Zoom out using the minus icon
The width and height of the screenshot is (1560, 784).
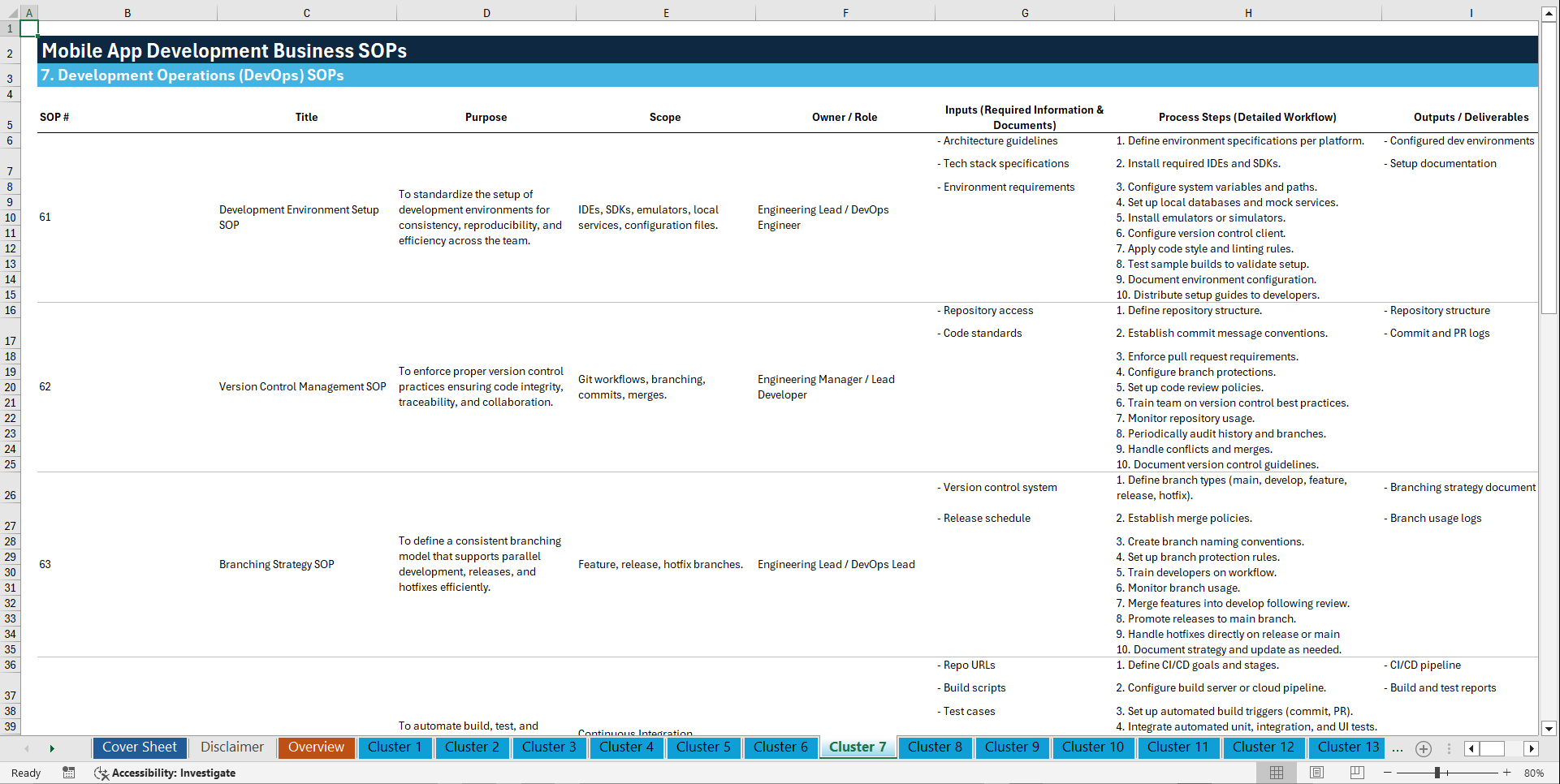pyautogui.click(x=1386, y=773)
